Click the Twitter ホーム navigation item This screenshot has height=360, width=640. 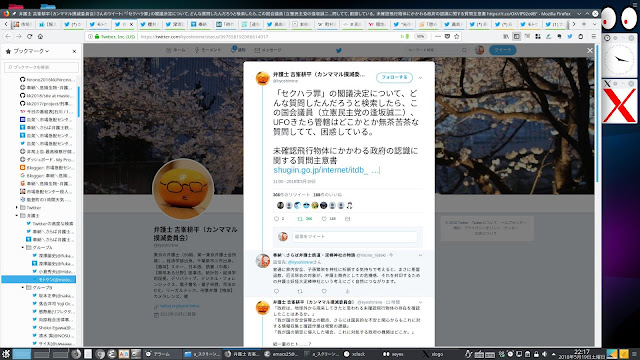pos(176,50)
